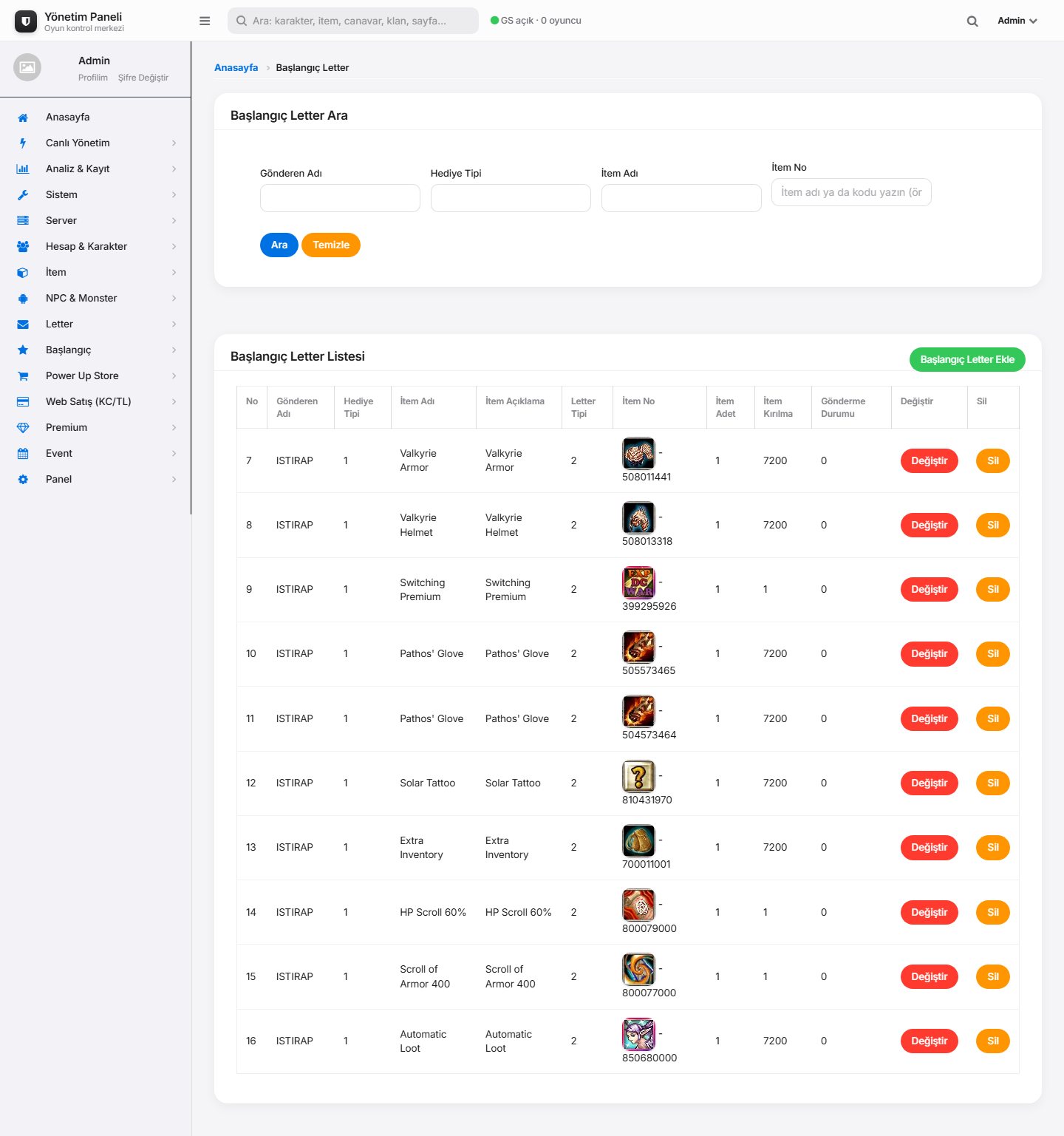Click the Premium diamond icon

tap(23, 428)
